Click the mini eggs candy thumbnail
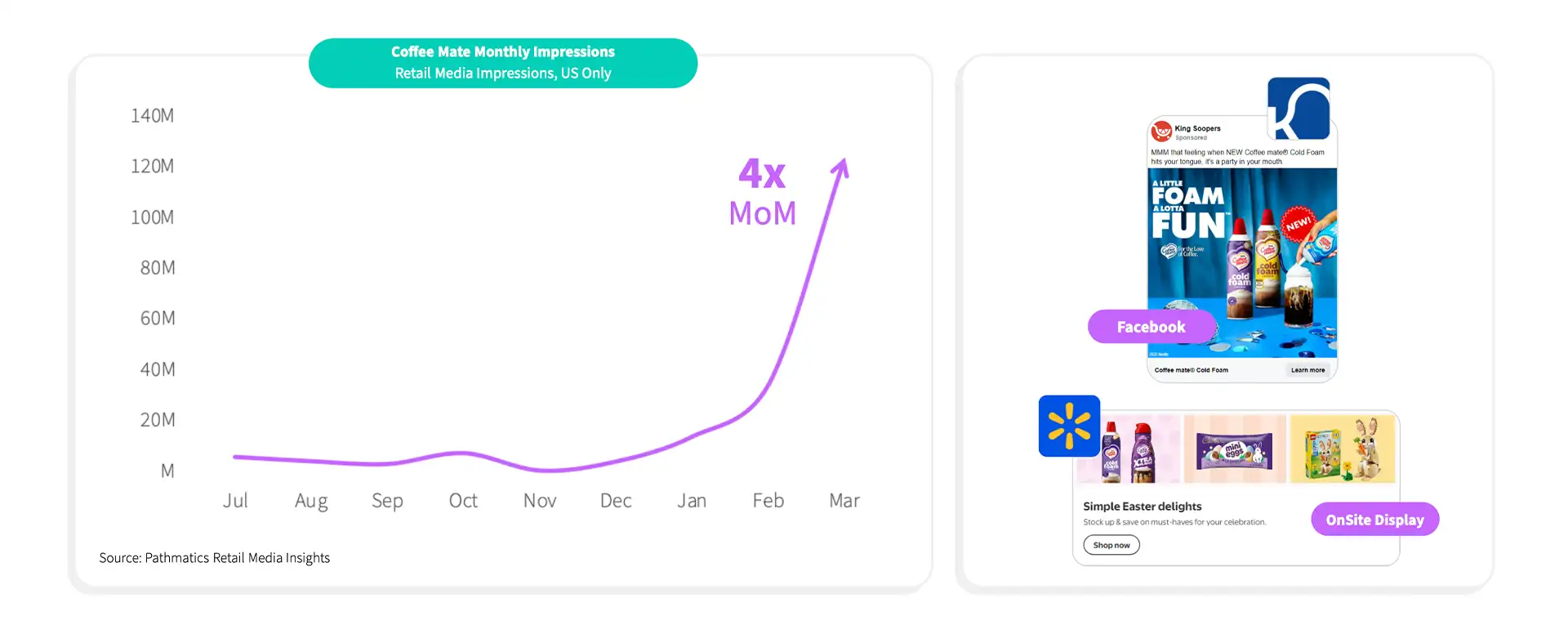Viewport: 1568px width, 634px height. [1235, 449]
